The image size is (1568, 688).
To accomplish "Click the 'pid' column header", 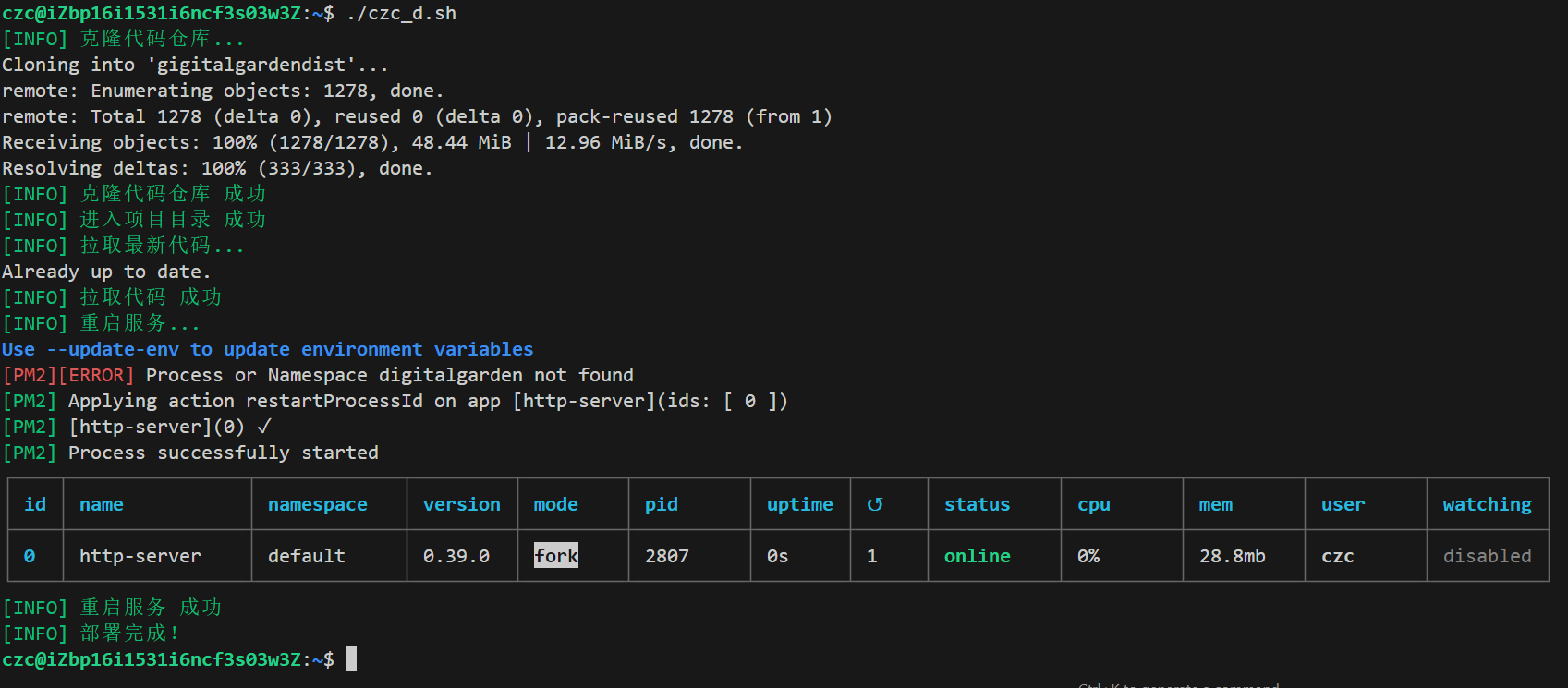I will coord(662,504).
